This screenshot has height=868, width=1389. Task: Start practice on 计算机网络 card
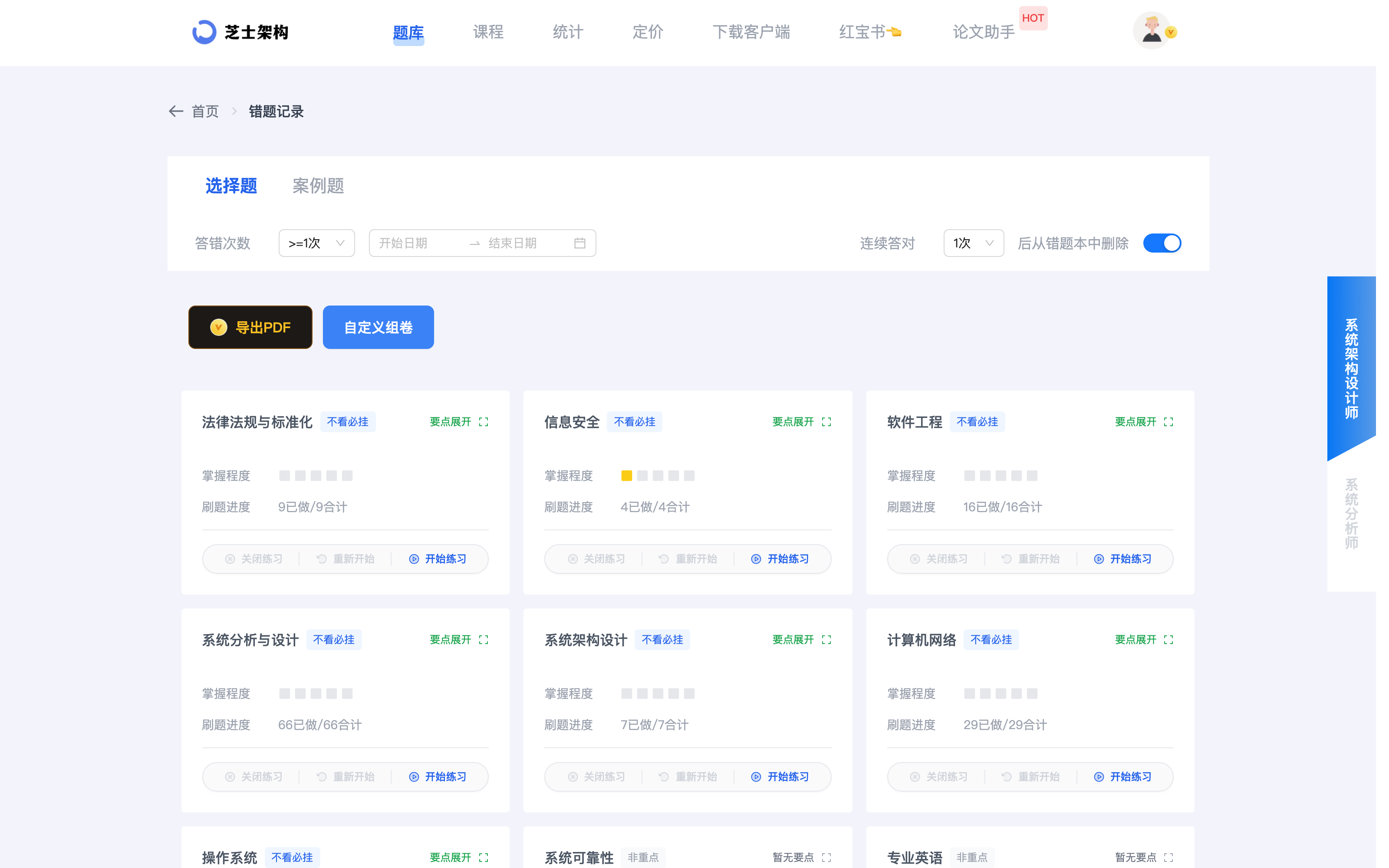(1123, 777)
